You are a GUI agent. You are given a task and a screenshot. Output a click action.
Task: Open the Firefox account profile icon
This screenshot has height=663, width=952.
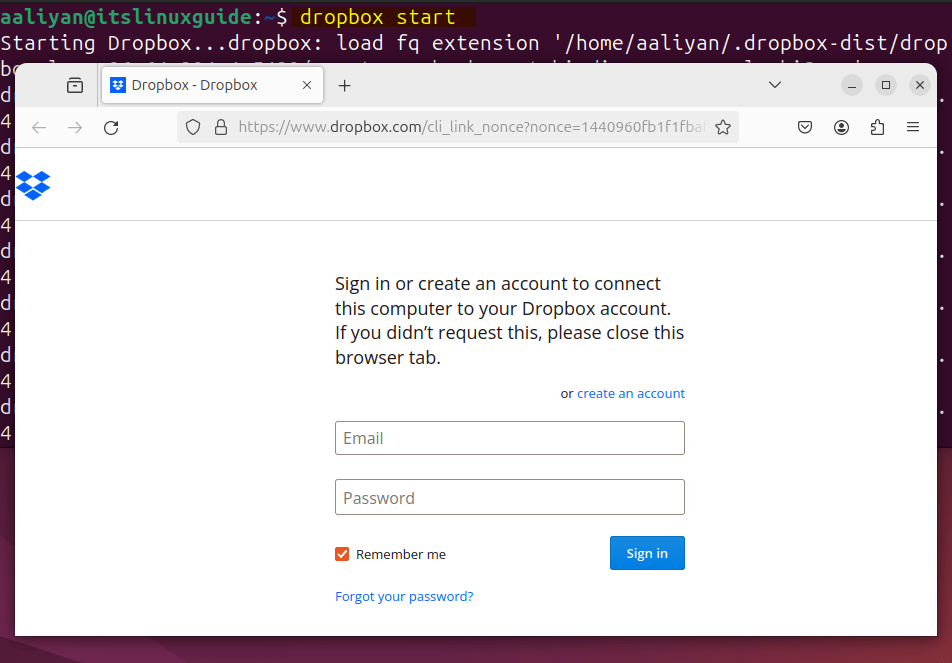(x=842, y=127)
